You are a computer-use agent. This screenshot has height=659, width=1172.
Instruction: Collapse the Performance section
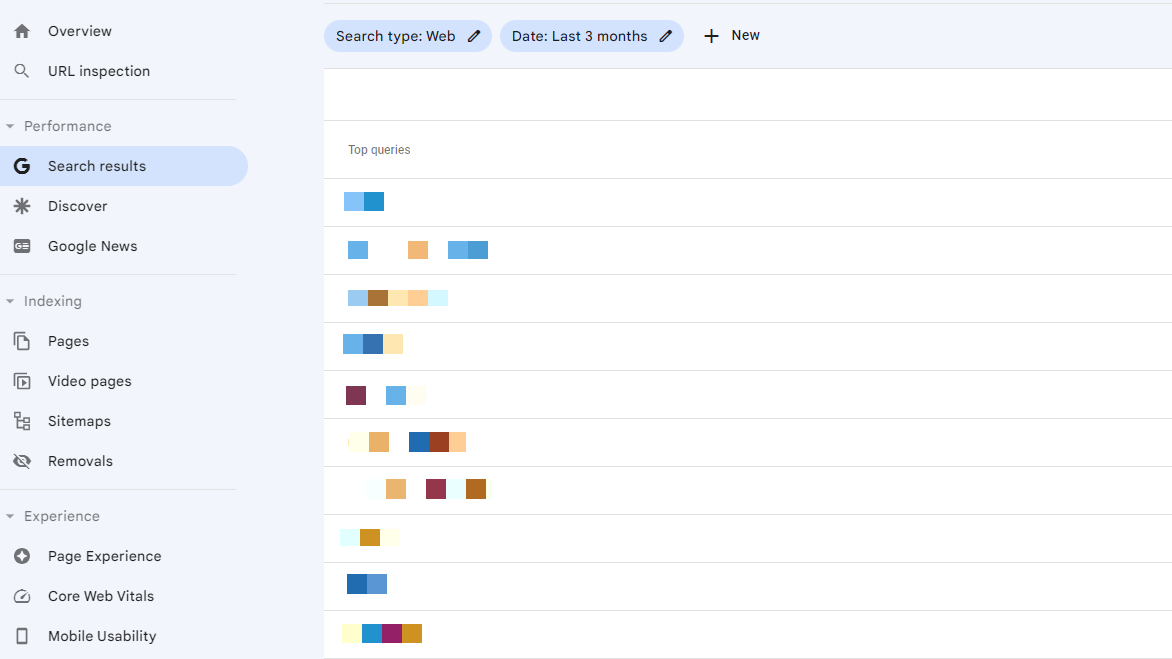pos(10,125)
